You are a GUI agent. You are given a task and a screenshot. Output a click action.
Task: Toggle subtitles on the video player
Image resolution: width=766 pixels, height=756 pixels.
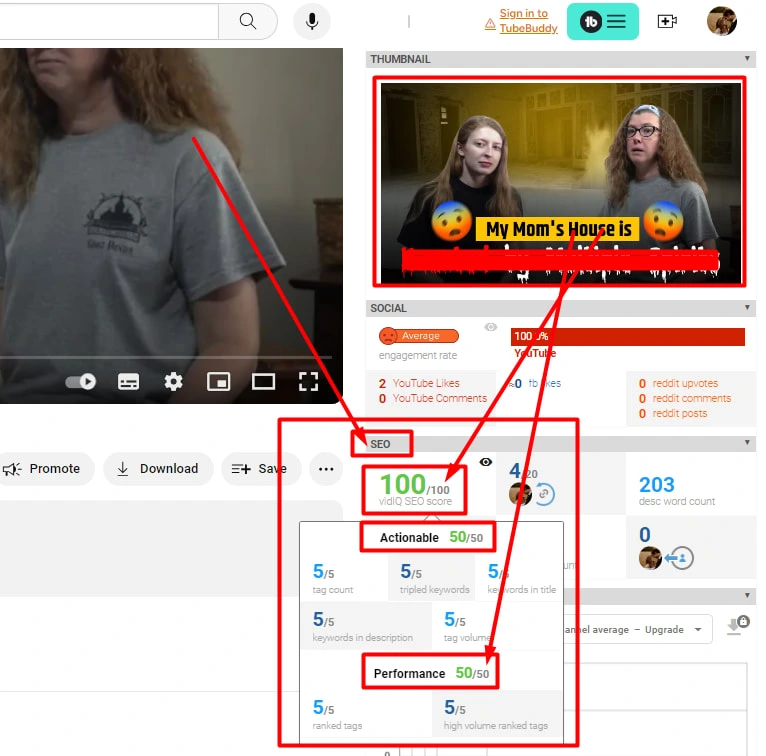point(128,381)
